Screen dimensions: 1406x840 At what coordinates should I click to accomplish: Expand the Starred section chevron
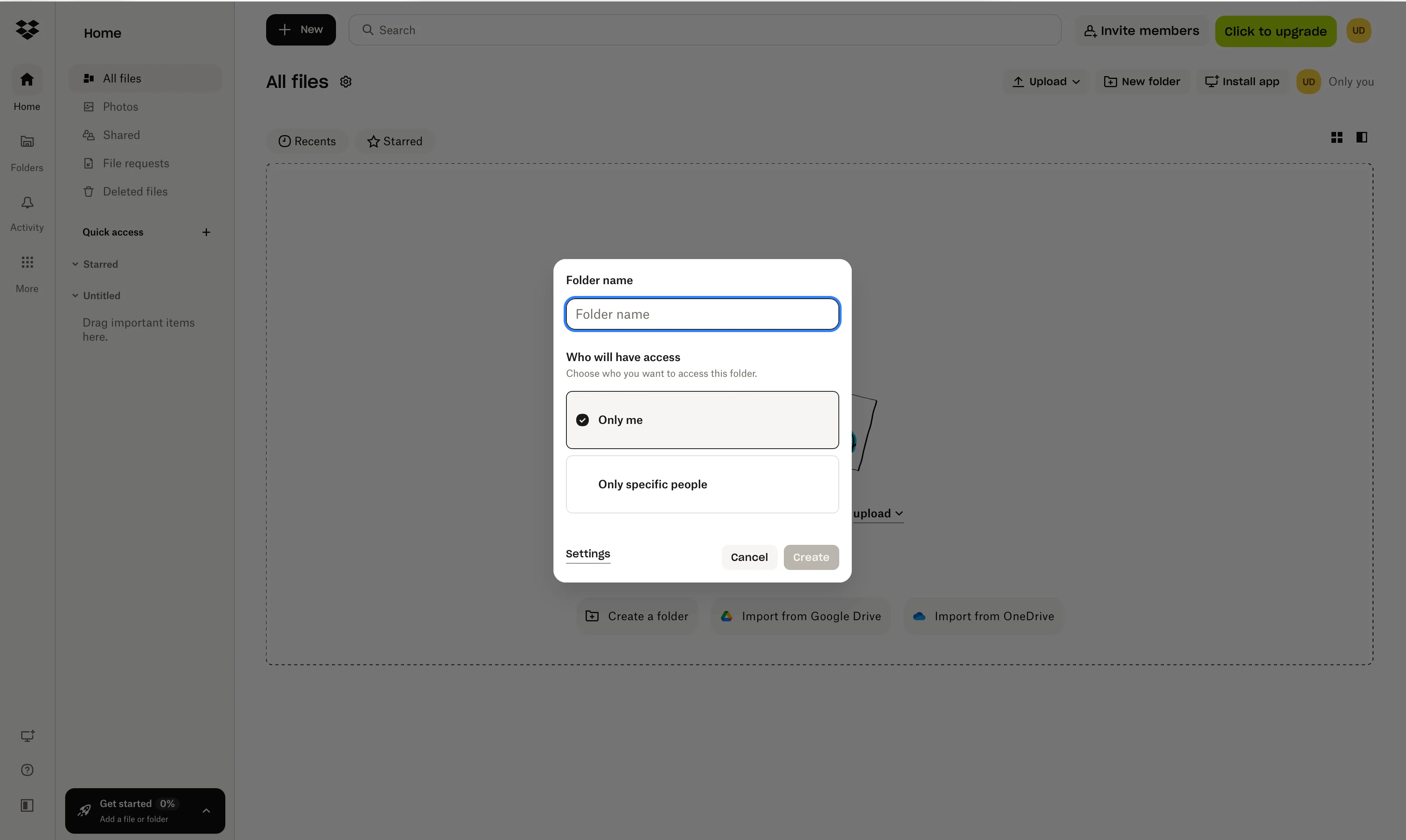click(x=75, y=264)
